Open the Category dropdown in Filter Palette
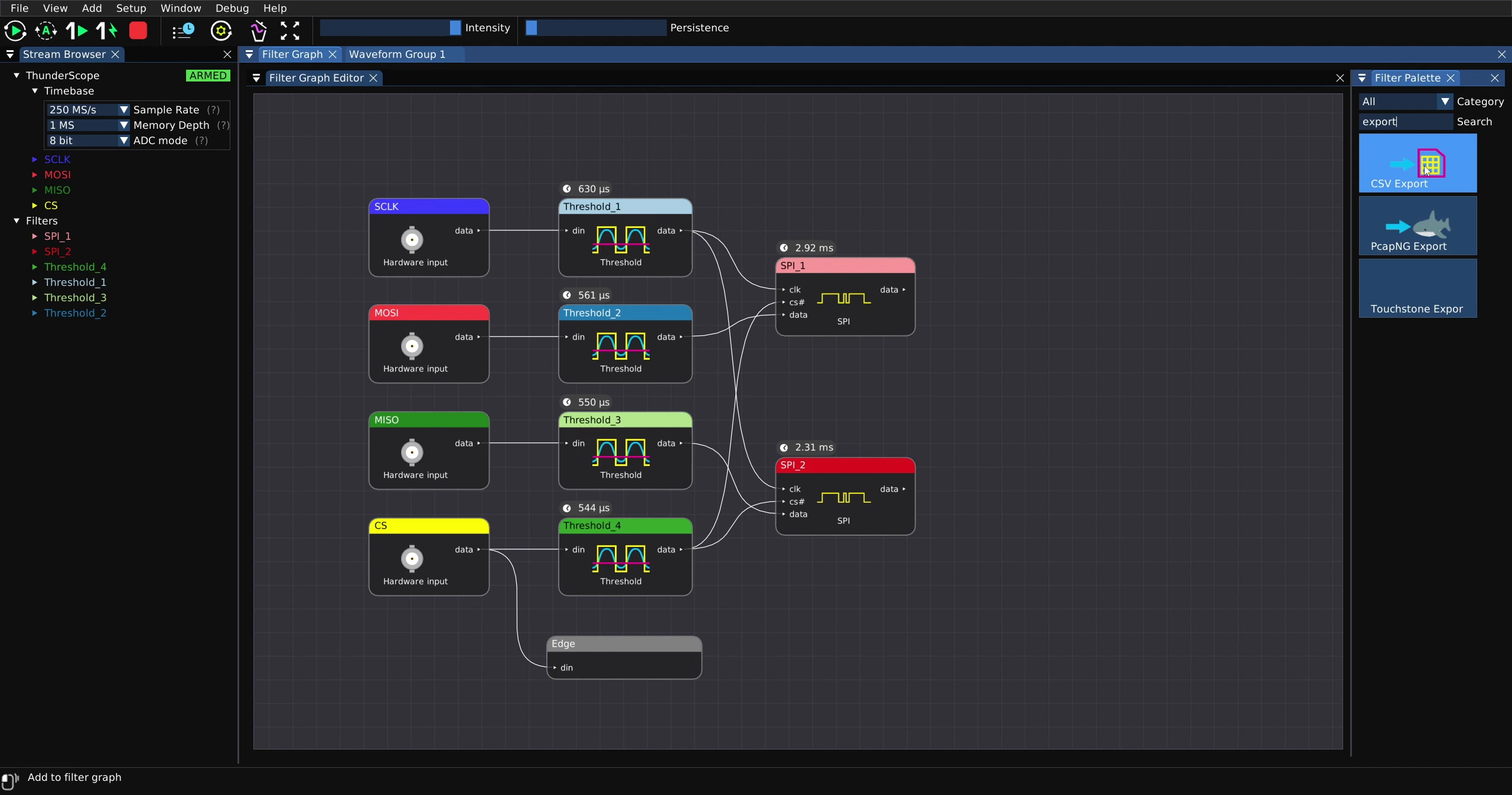Viewport: 1512px width, 795px height. click(x=1405, y=102)
